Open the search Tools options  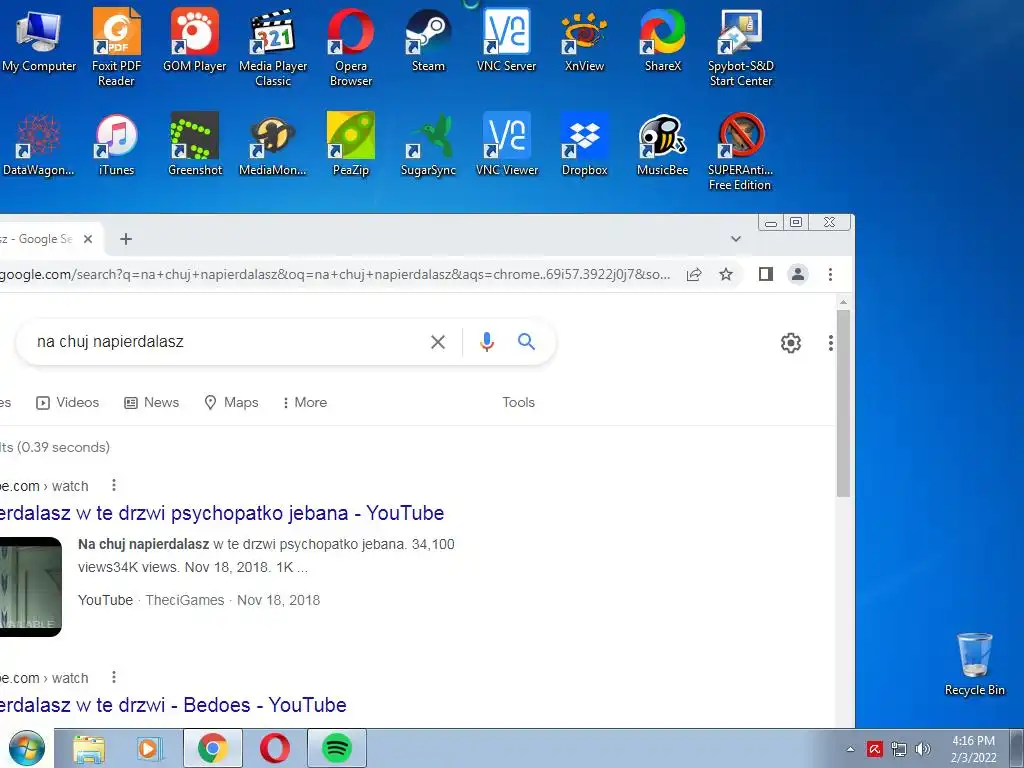pos(519,402)
